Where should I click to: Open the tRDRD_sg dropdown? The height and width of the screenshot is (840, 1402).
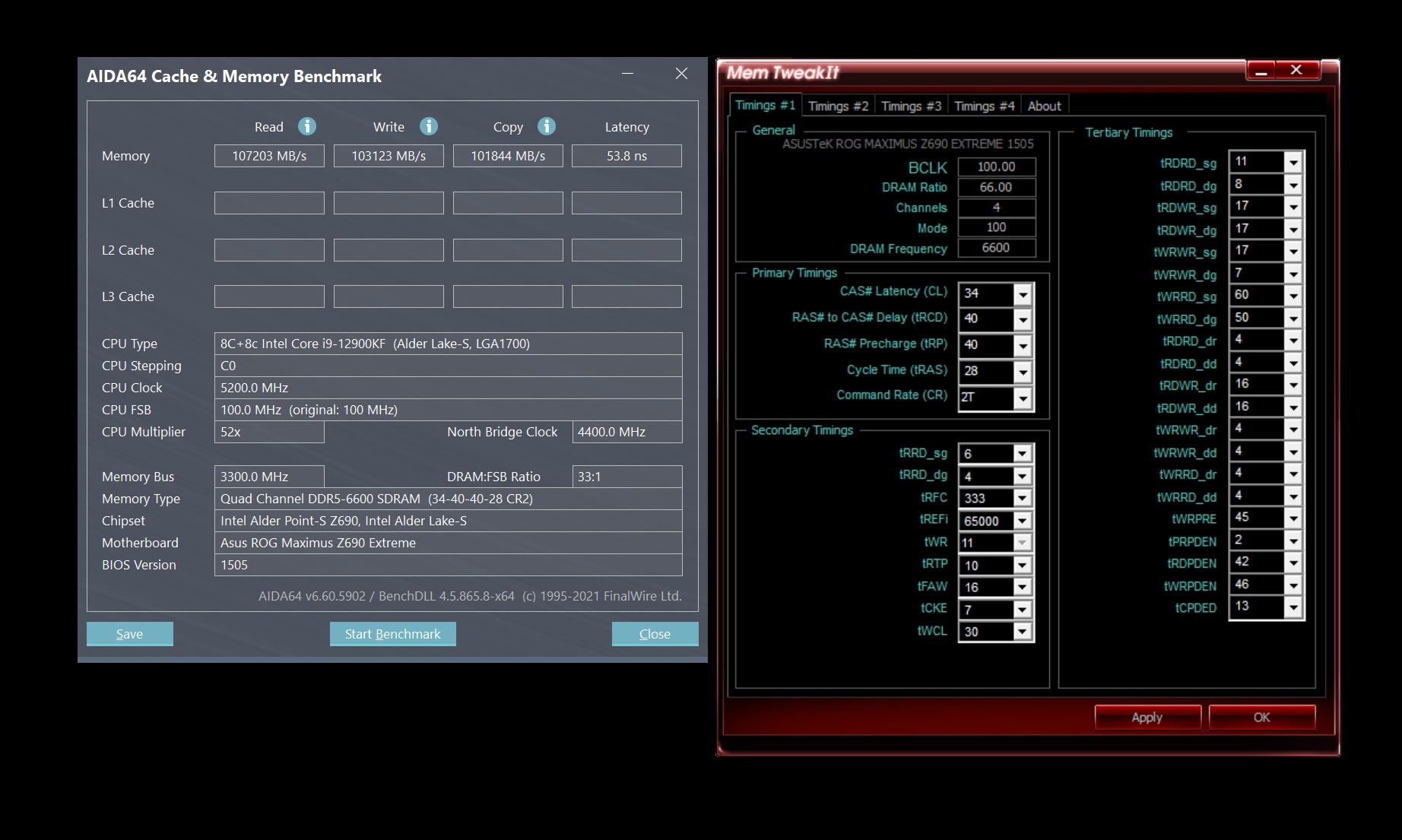(1293, 162)
